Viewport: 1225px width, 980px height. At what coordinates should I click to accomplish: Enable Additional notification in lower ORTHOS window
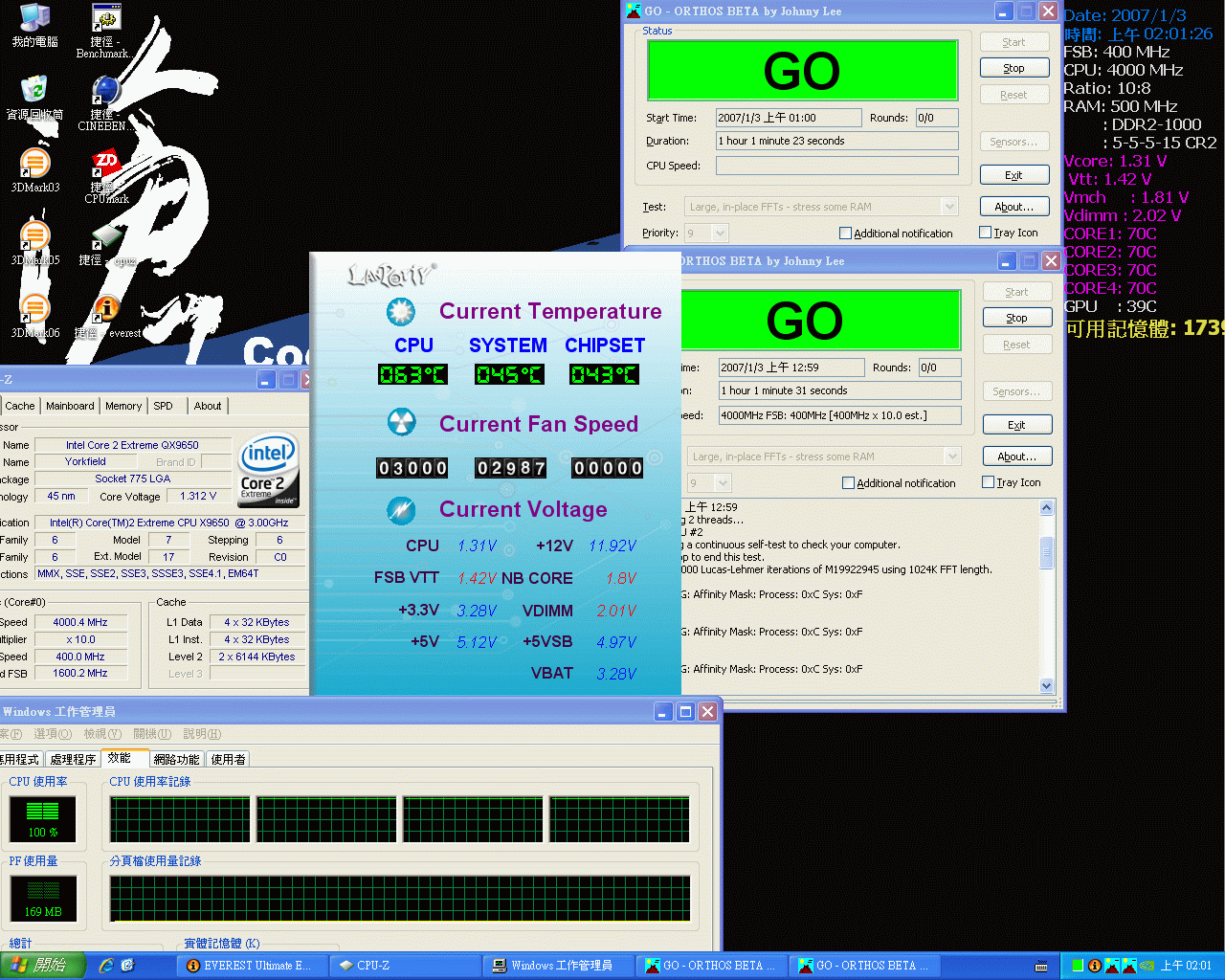click(x=848, y=482)
